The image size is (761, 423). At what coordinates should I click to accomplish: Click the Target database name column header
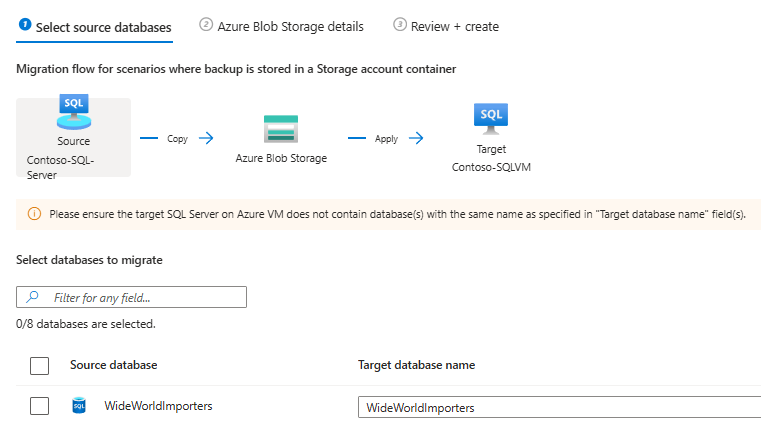tap(416, 365)
